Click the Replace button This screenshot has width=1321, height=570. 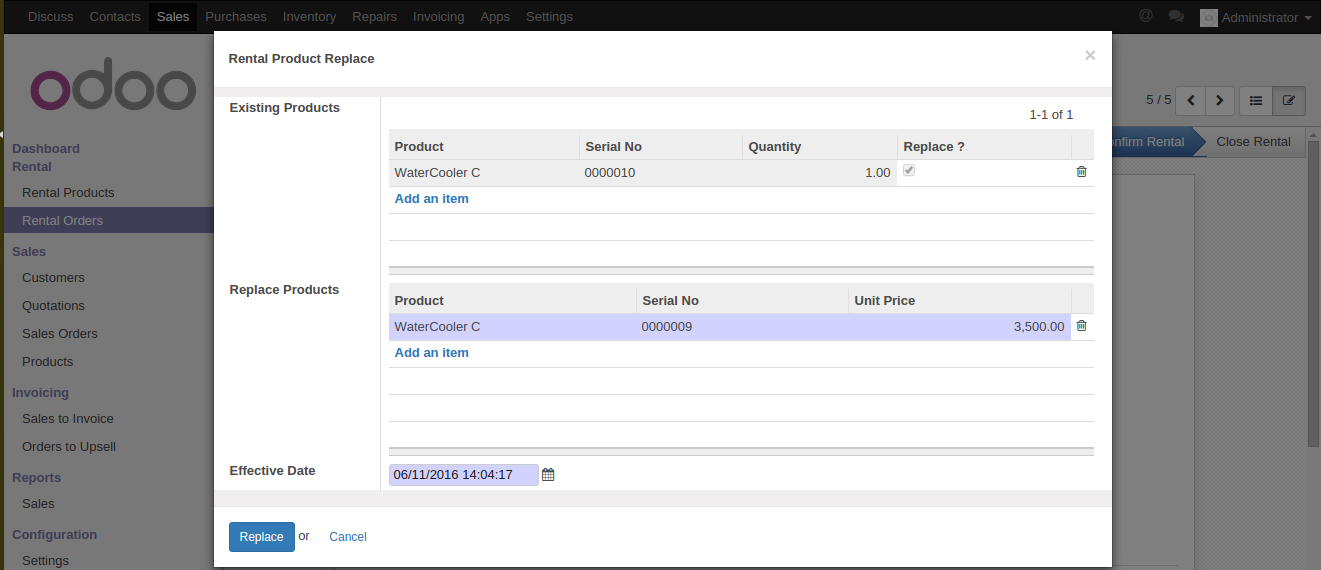(262, 537)
